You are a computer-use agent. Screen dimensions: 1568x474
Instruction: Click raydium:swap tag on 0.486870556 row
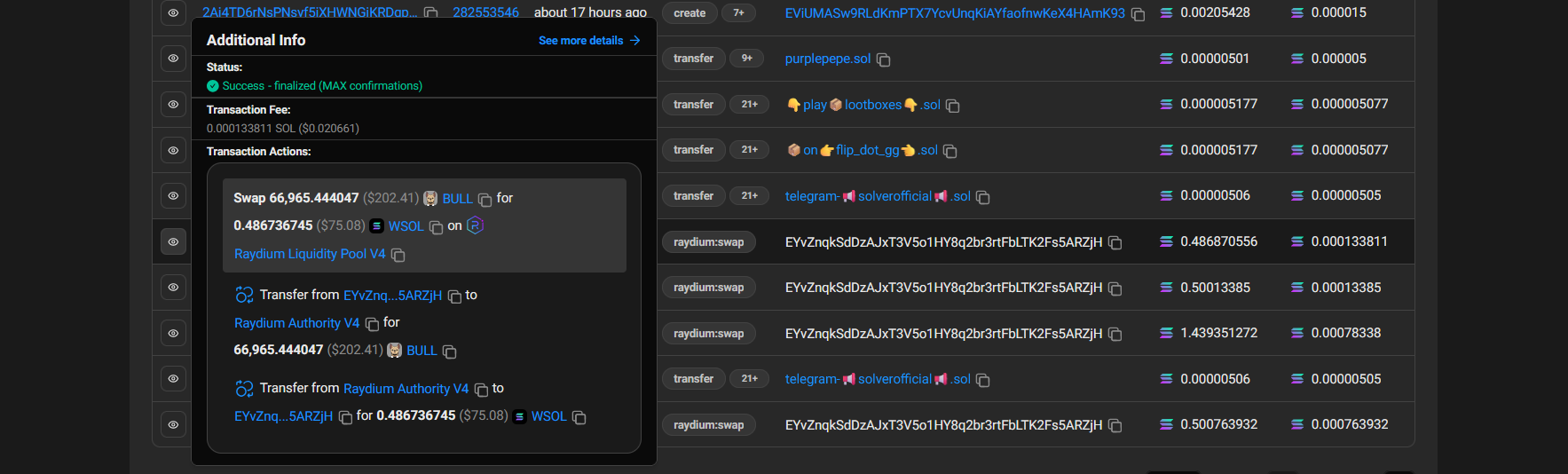coord(708,242)
